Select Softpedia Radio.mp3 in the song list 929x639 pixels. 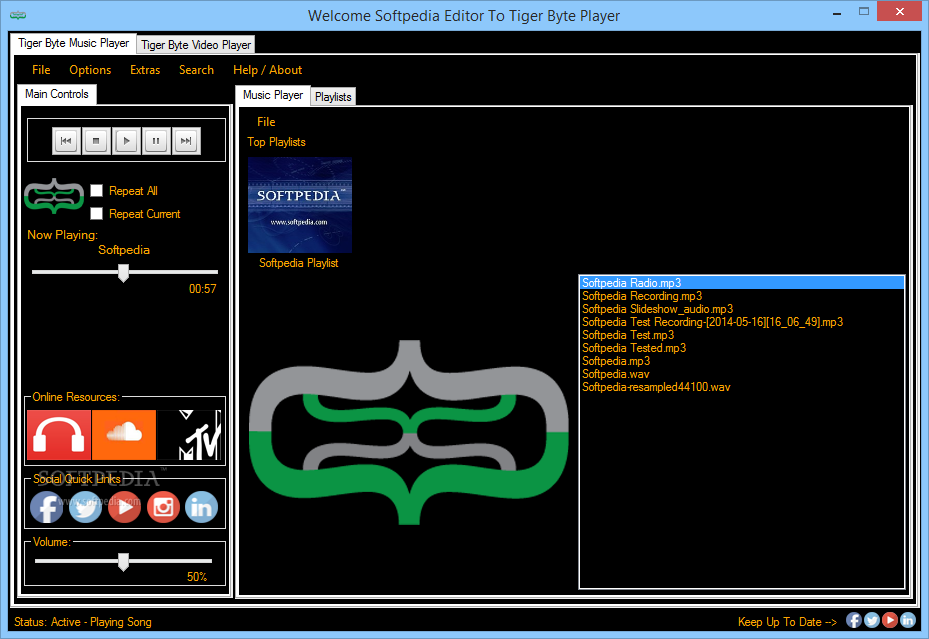point(742,283)
